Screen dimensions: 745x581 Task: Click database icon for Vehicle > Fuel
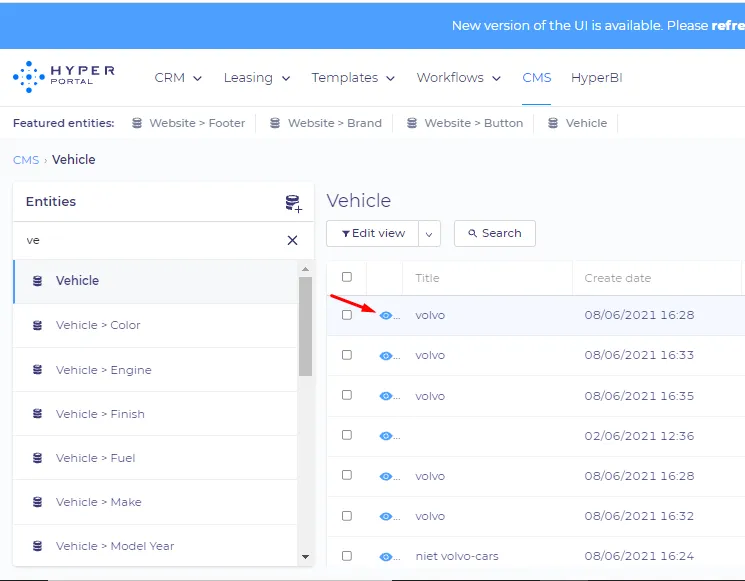point(37,458)
